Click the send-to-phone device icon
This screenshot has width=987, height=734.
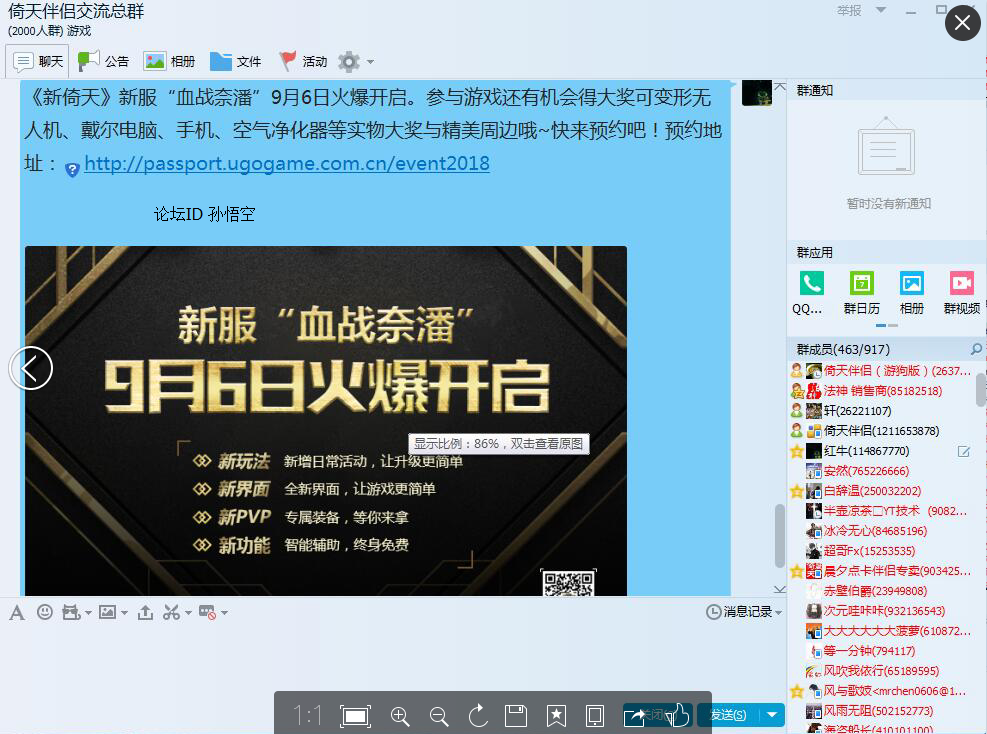(595, 716)
